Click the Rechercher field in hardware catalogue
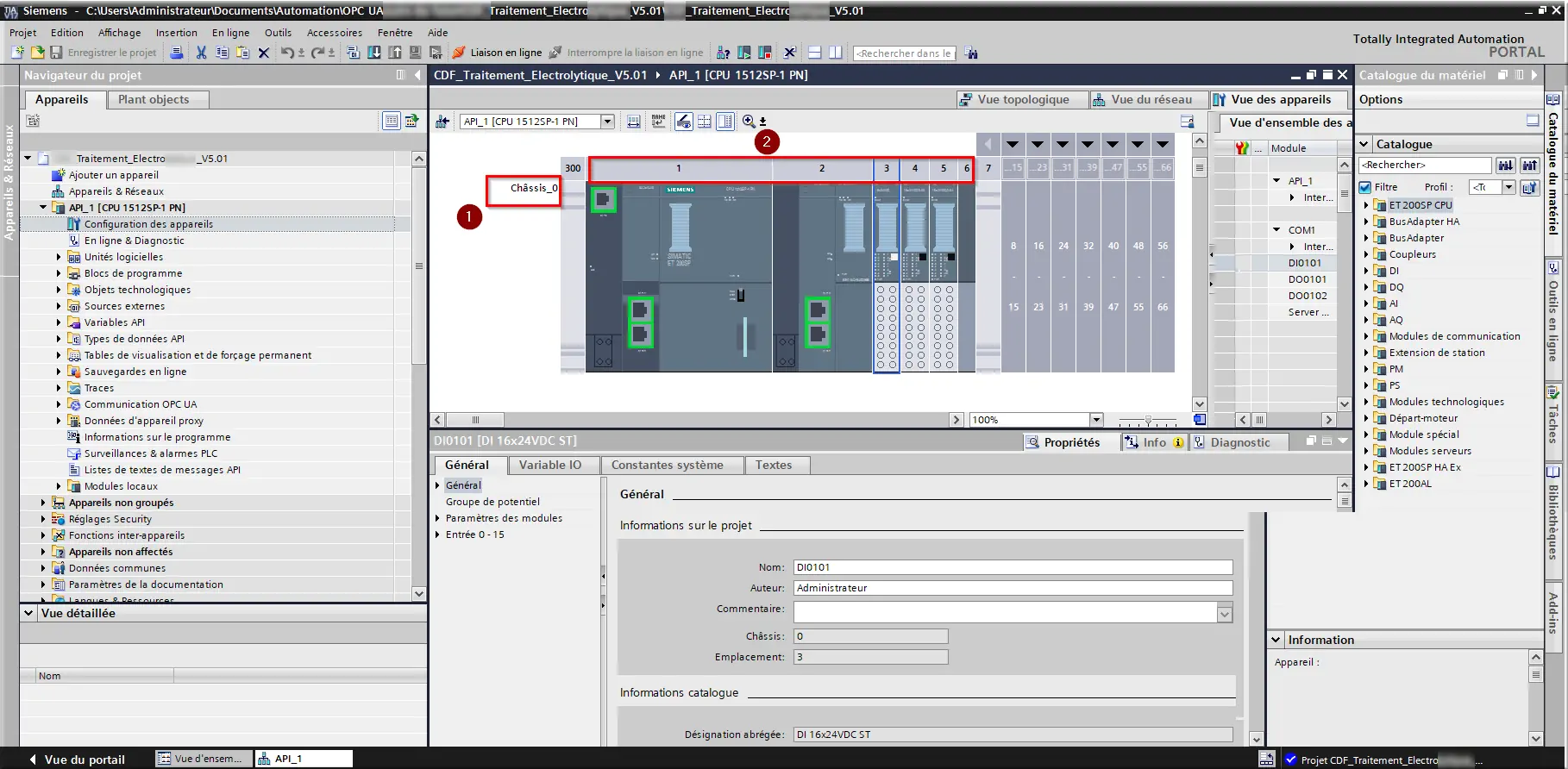Viewport: 1568px width, 769px height. pyautogui.click(x=1425, y=166)
